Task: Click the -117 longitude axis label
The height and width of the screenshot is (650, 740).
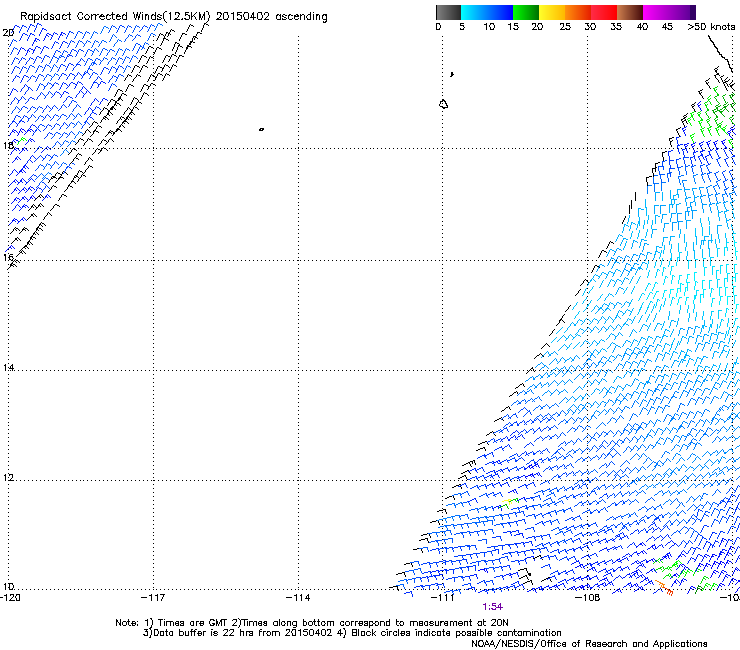Action: click(x=153, y=598)
